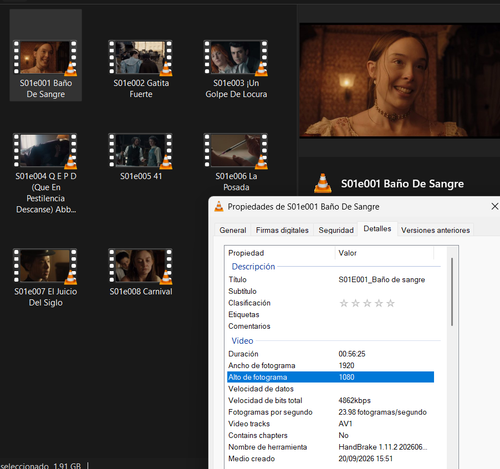Open the Firmas digitales tab
Image resolution: width=500 pixels, height=469 pixels.
(282, 230)
